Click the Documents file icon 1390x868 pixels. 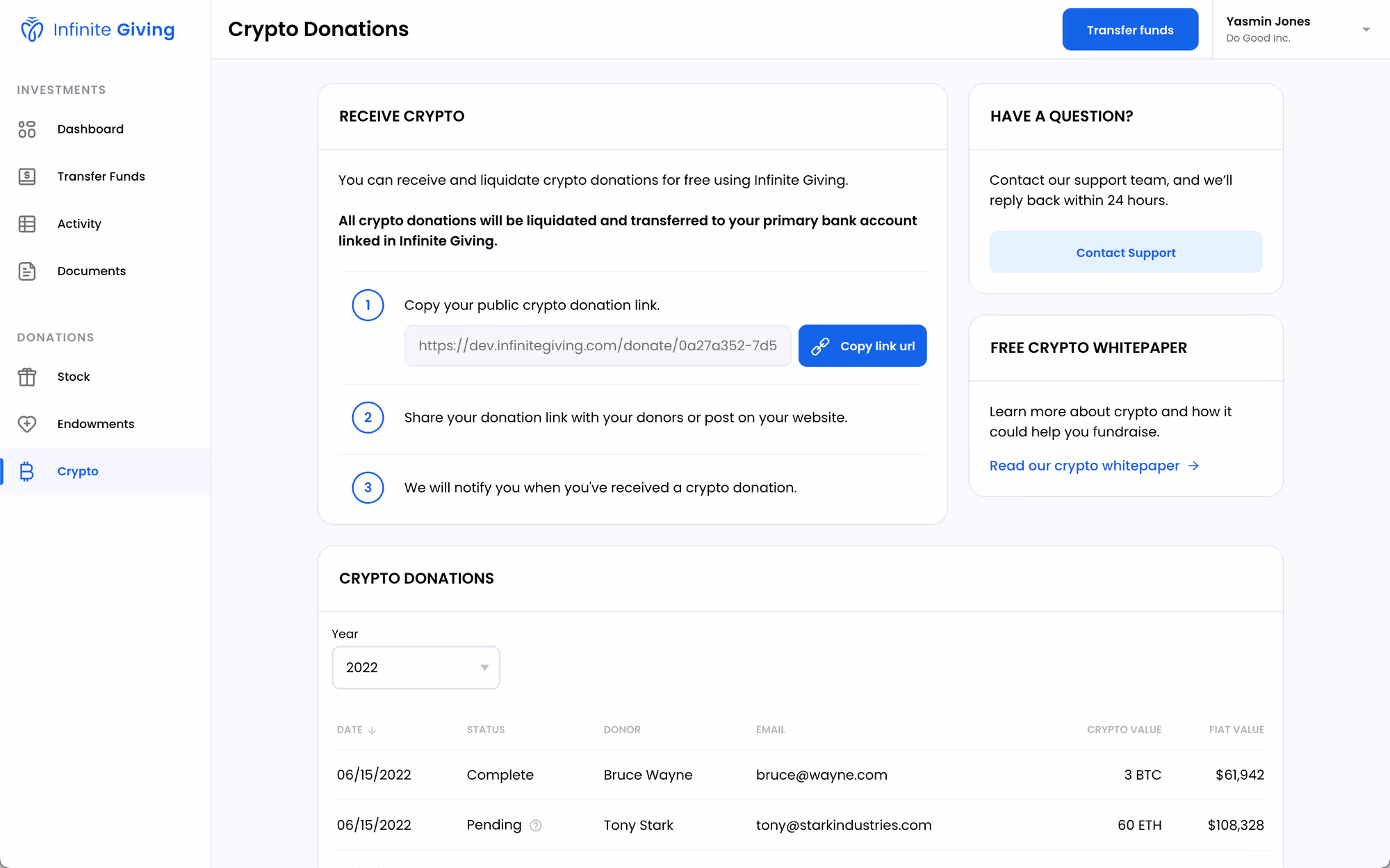pyautogui.click(x=27, y=271)
